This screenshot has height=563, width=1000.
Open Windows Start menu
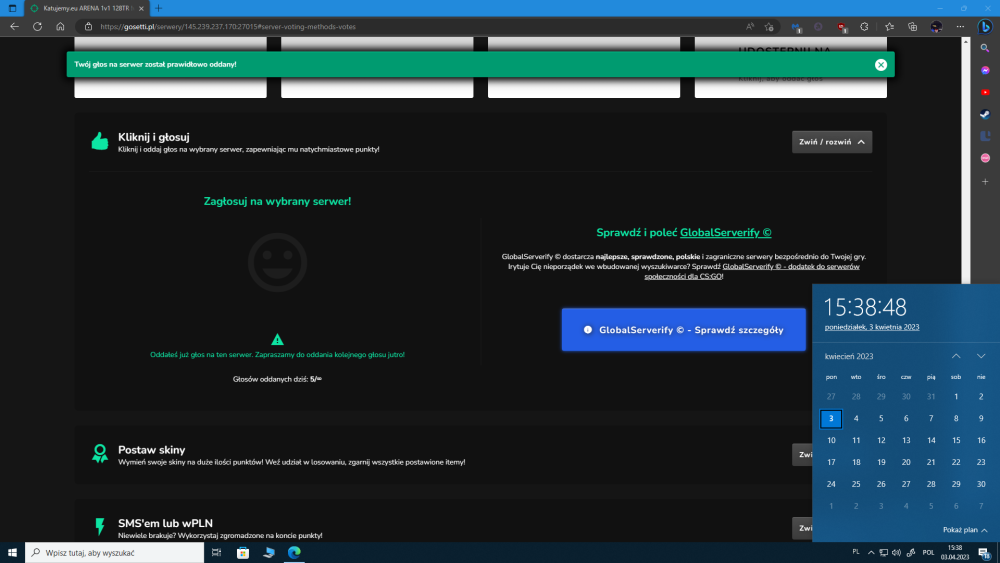[x=12, y=553]
